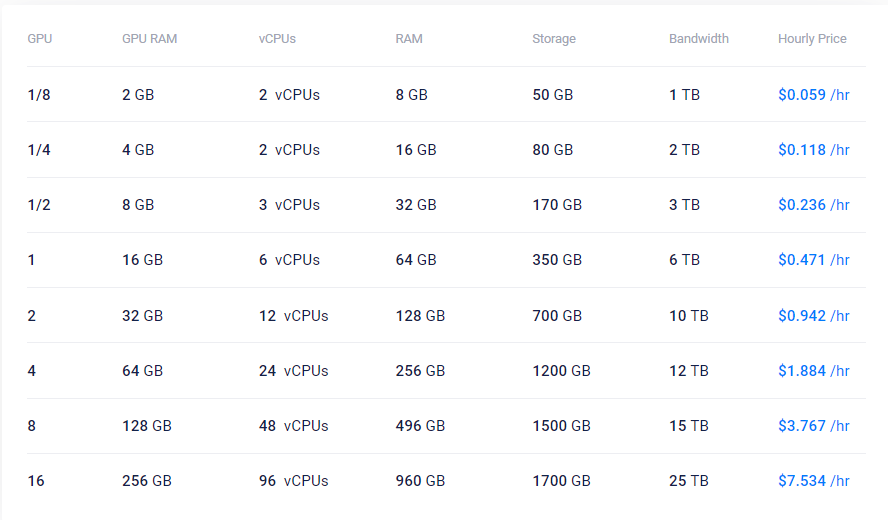Select the $7.534 /hr price link
888x520 pixels.
pyautogui.click(x=813, y=481)
